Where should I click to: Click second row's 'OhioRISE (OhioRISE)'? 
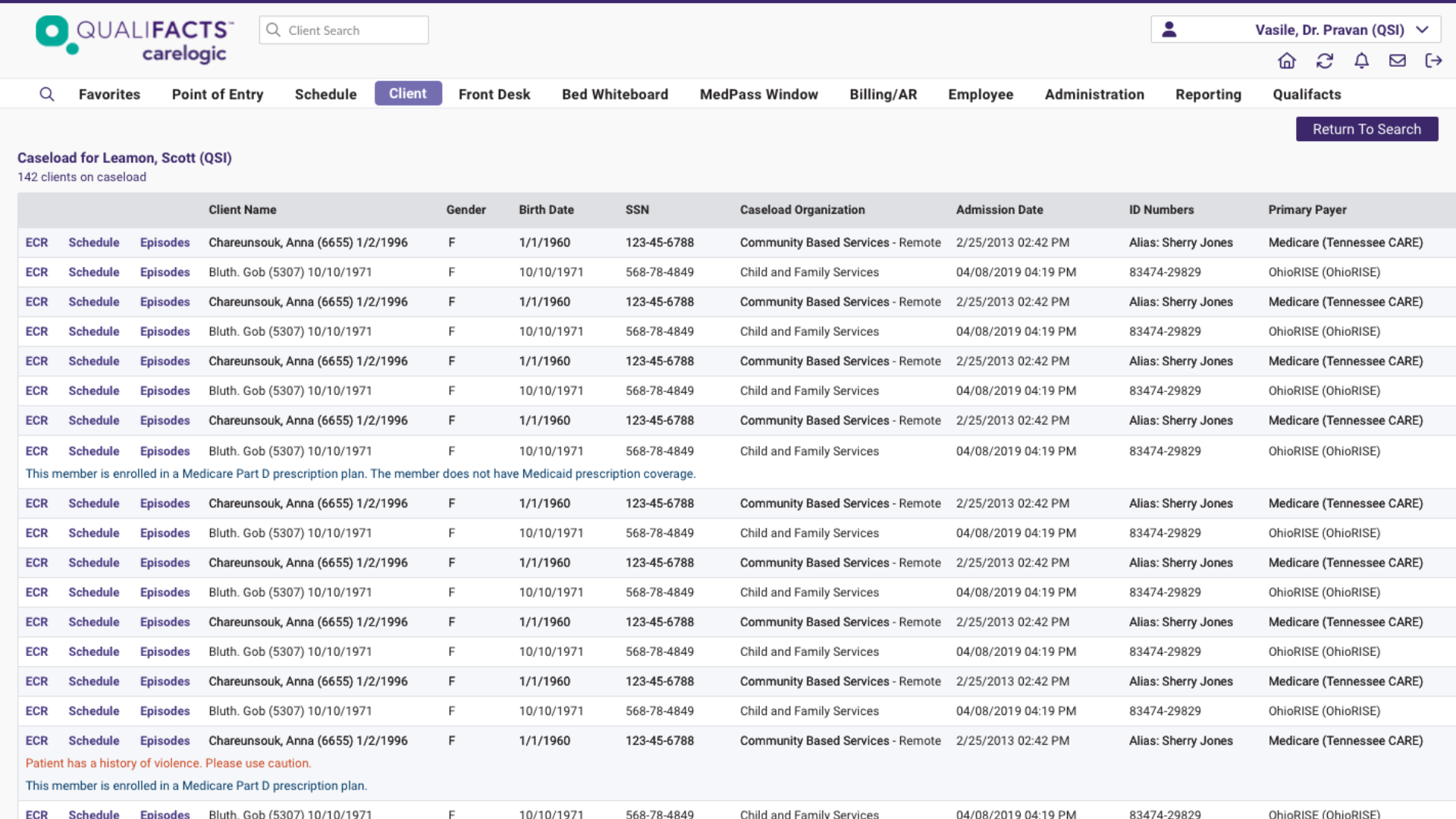point(1324,272)
